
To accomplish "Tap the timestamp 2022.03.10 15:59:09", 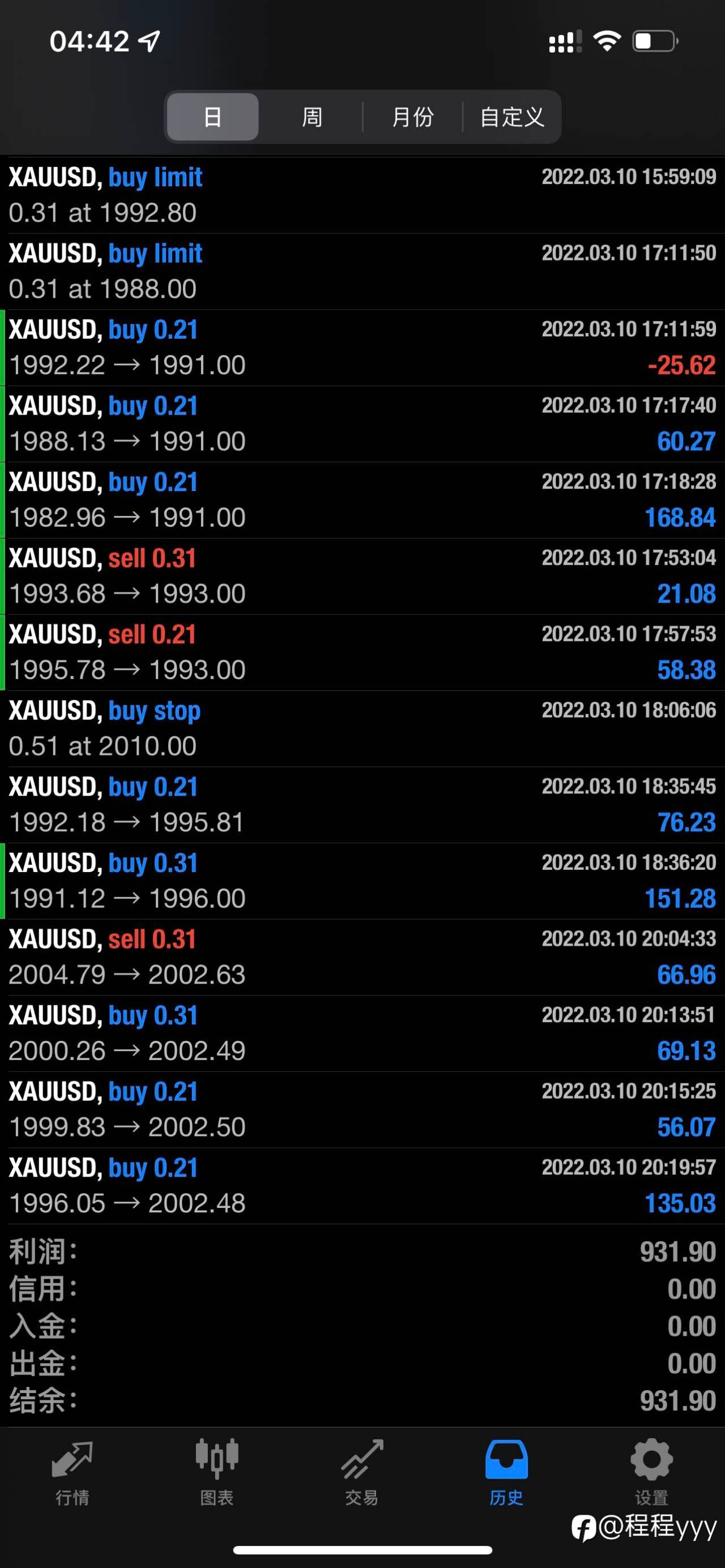I will (x=629, y=177).
